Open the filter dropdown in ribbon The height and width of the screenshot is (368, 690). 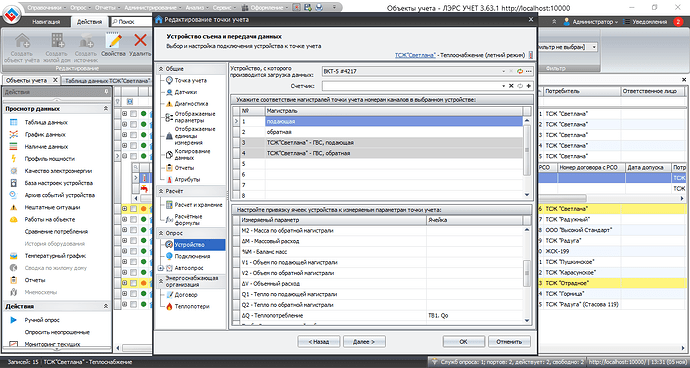pyautogui.click(x=594, y=47)
